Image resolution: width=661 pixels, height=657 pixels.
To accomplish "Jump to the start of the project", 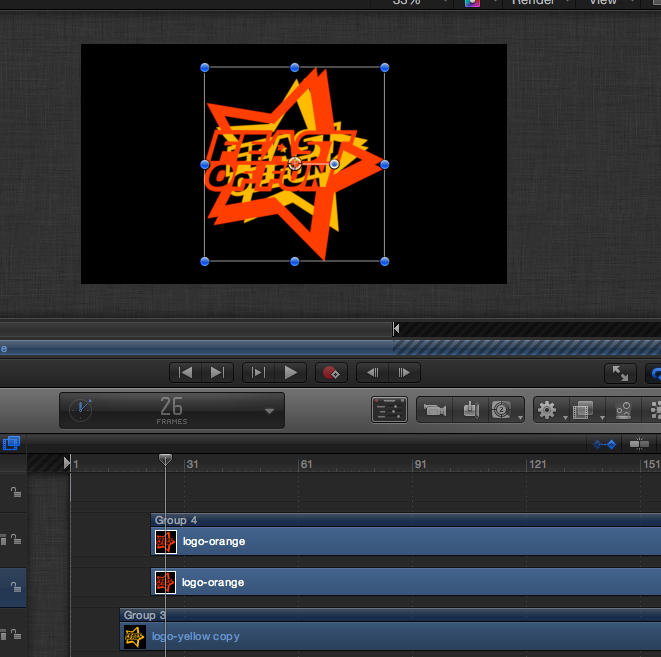I will click(x=185, y=373).
